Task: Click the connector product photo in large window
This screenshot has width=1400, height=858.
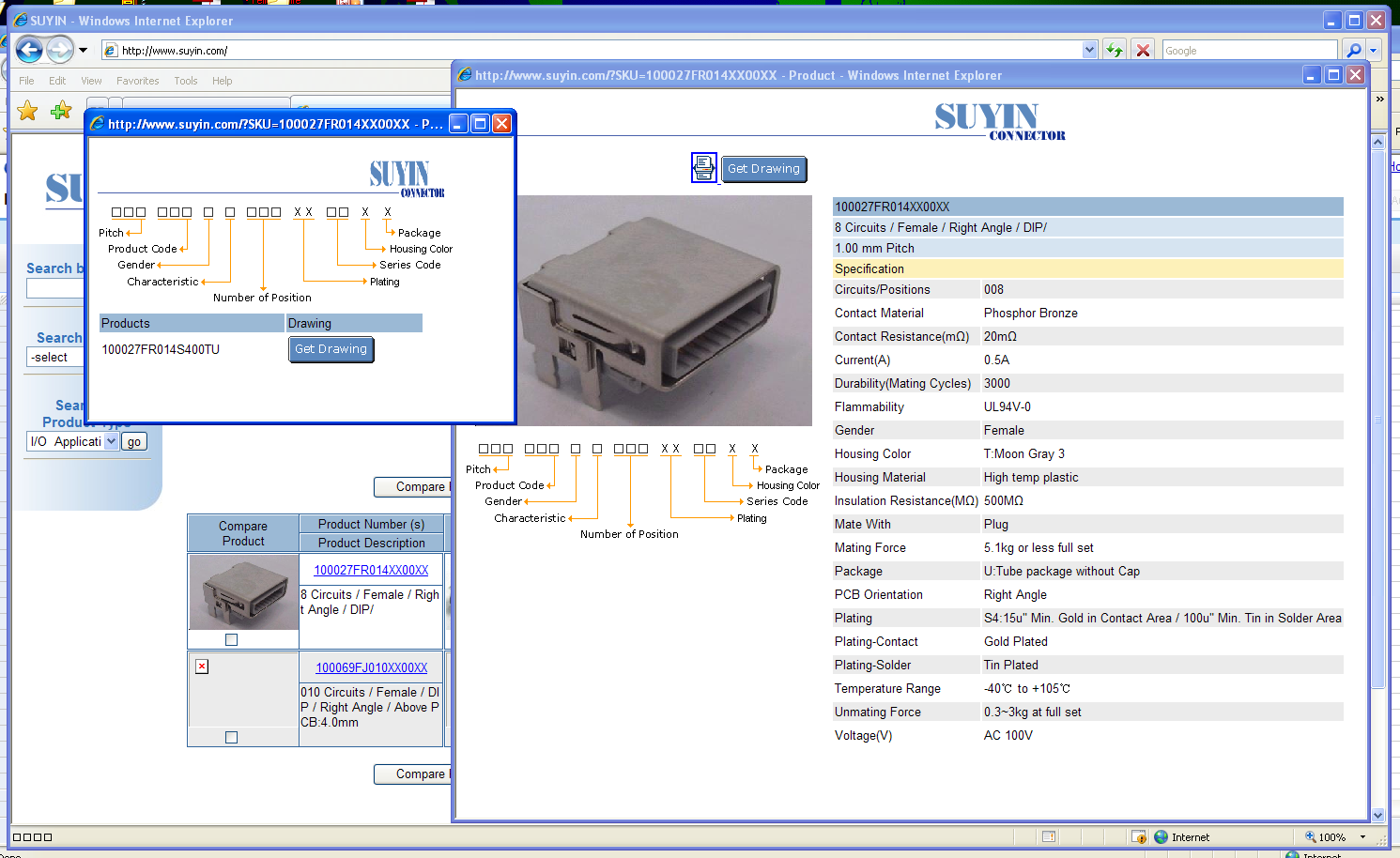Action: click(665, 311)
